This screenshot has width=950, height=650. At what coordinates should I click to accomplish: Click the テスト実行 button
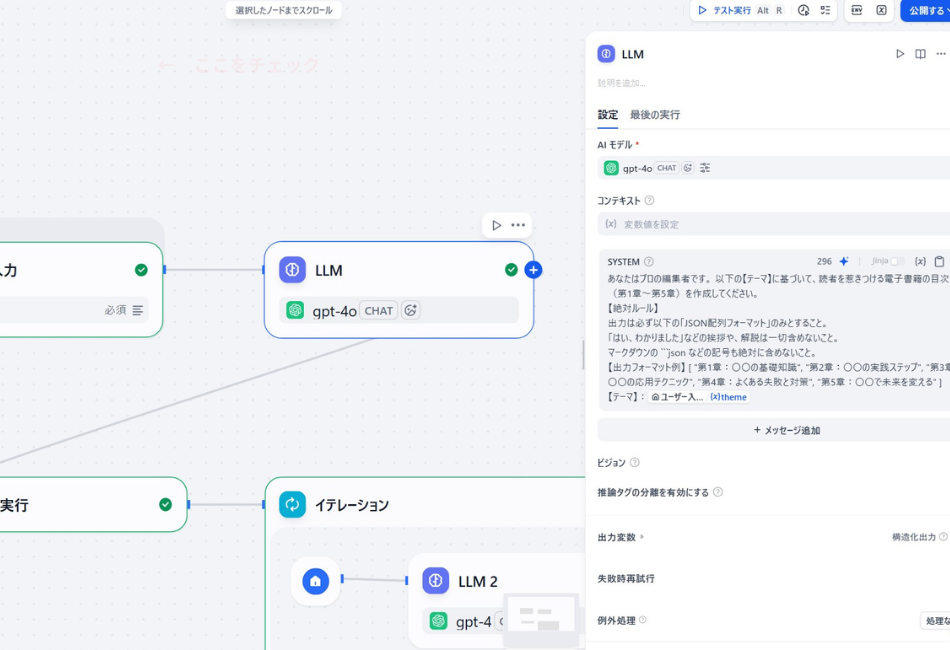724,10
